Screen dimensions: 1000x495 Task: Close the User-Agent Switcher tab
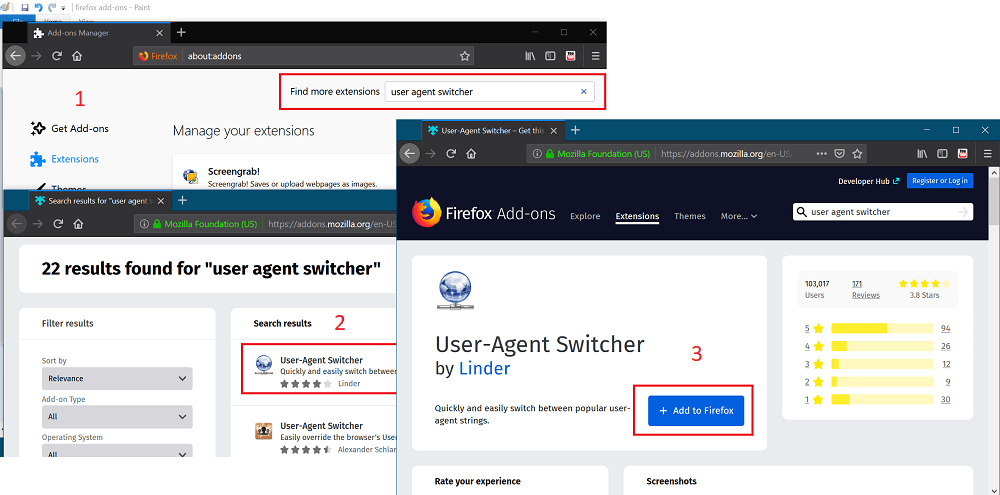click(x=554, y=130)
